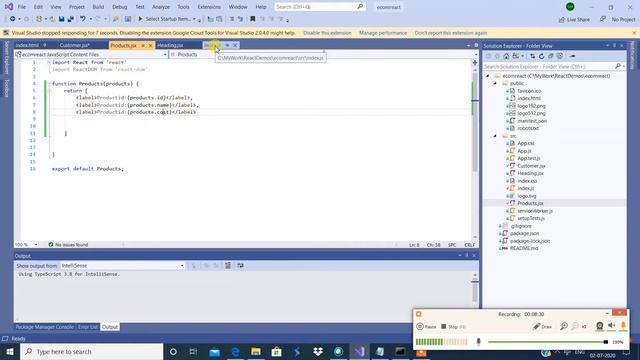
Task: Switch to the Heading.jsx tab
Action: (x=170, y=45)
